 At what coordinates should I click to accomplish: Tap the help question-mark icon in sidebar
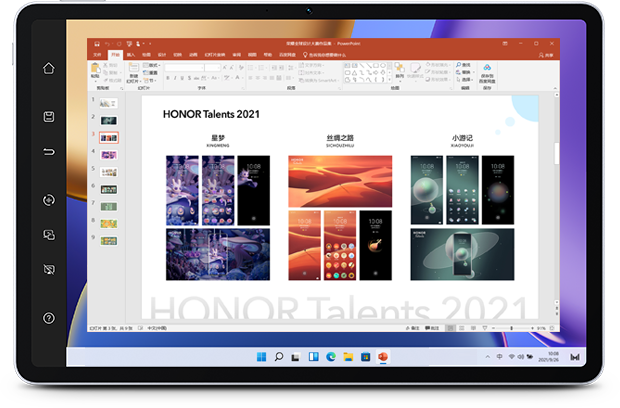(49, 318)
